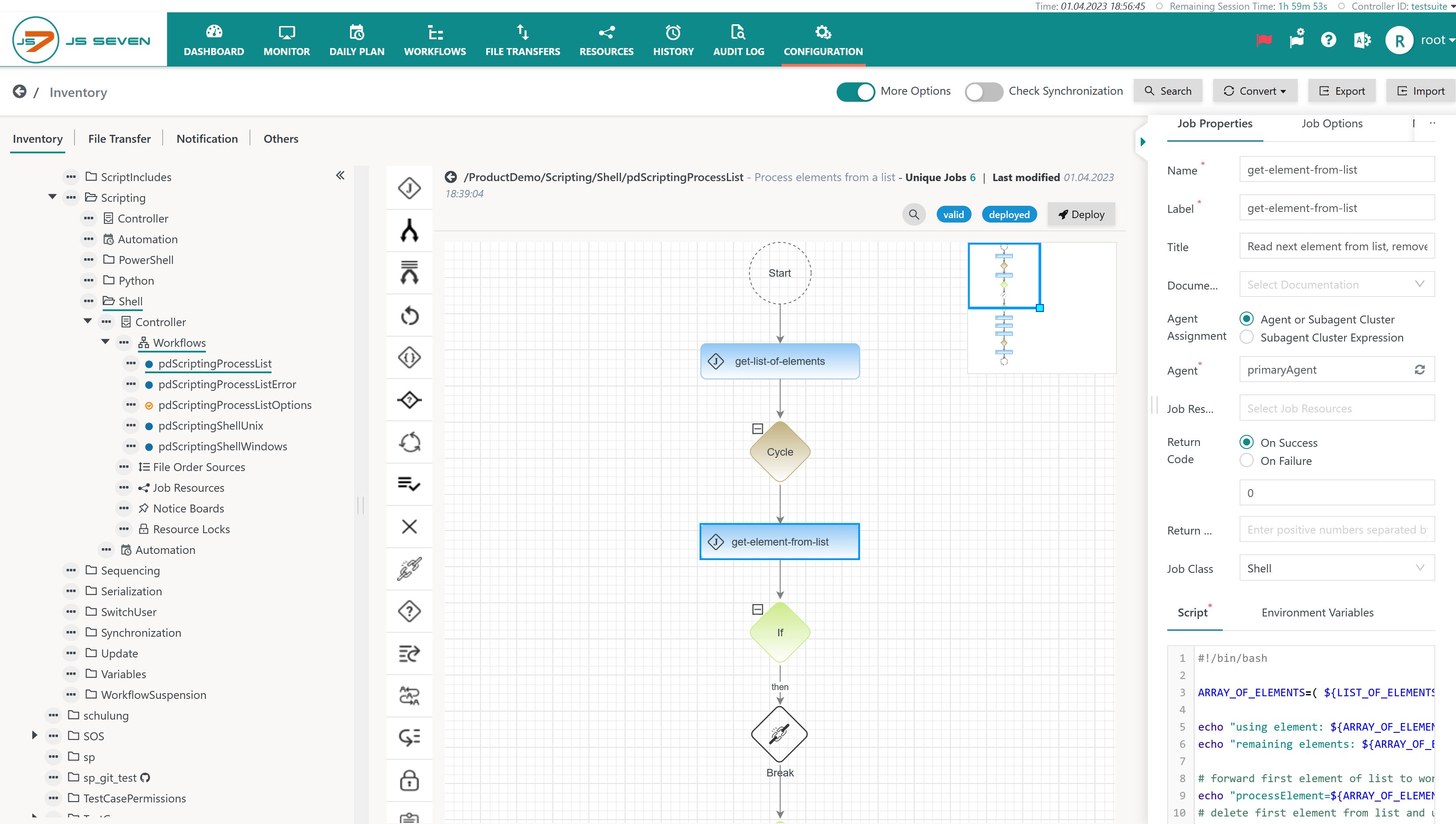Click the back arrow before workflow path
Screen dimensions: 1456x824
[451, 177]
